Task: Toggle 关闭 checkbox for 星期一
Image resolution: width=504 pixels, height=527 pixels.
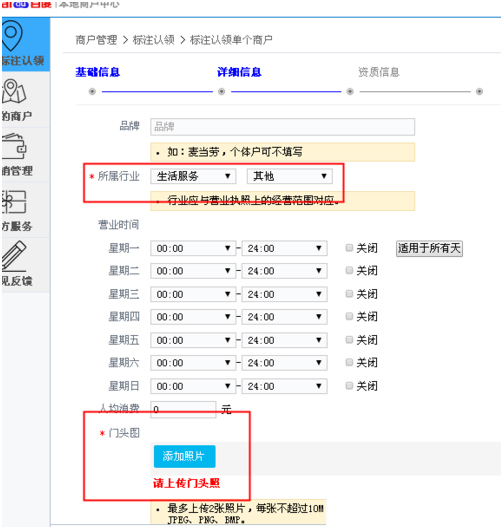Action: (x=349, y=248)
